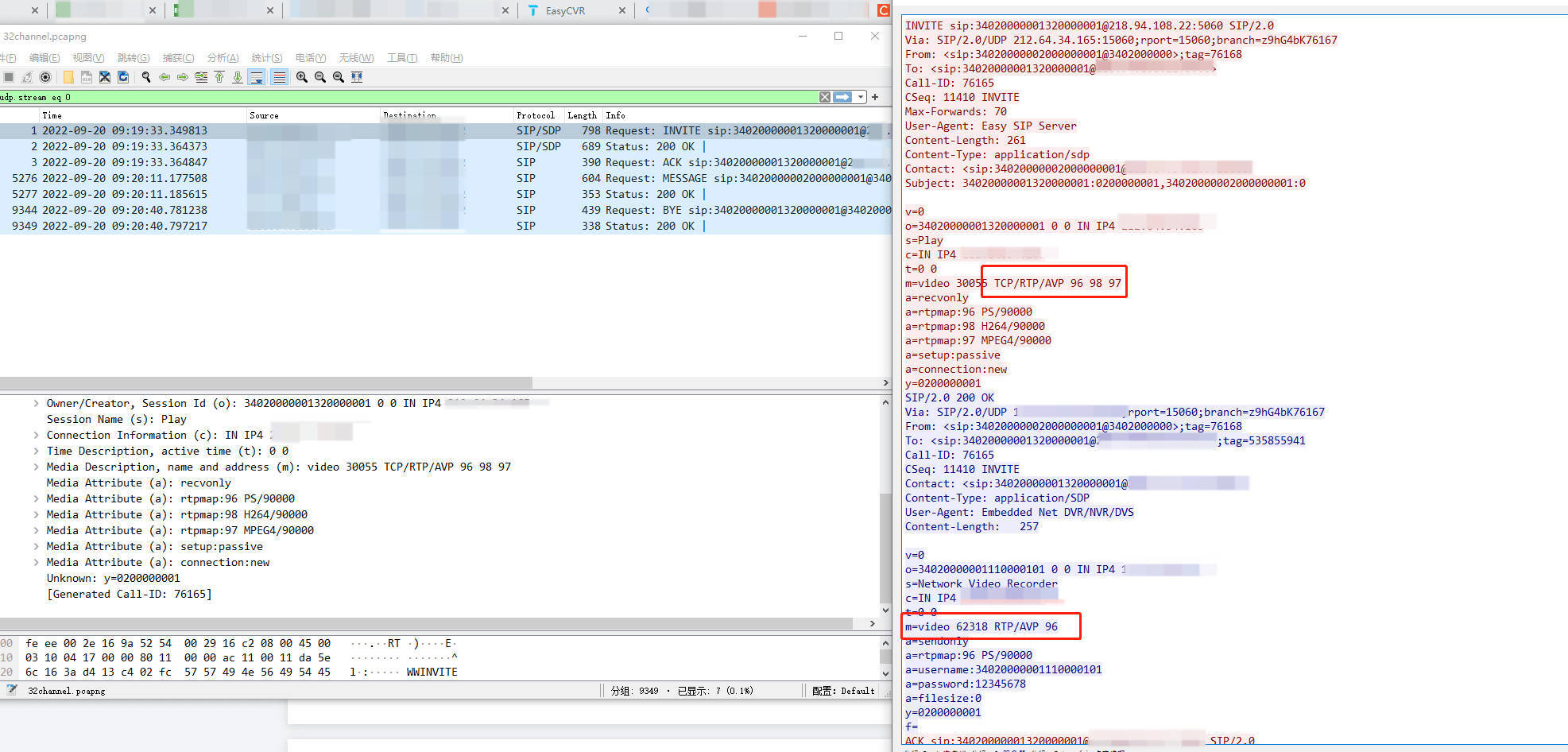Open the 编辑(E) menu
Screen dimensions: 1568x752
pyautogui.click(x=45, y=58)
